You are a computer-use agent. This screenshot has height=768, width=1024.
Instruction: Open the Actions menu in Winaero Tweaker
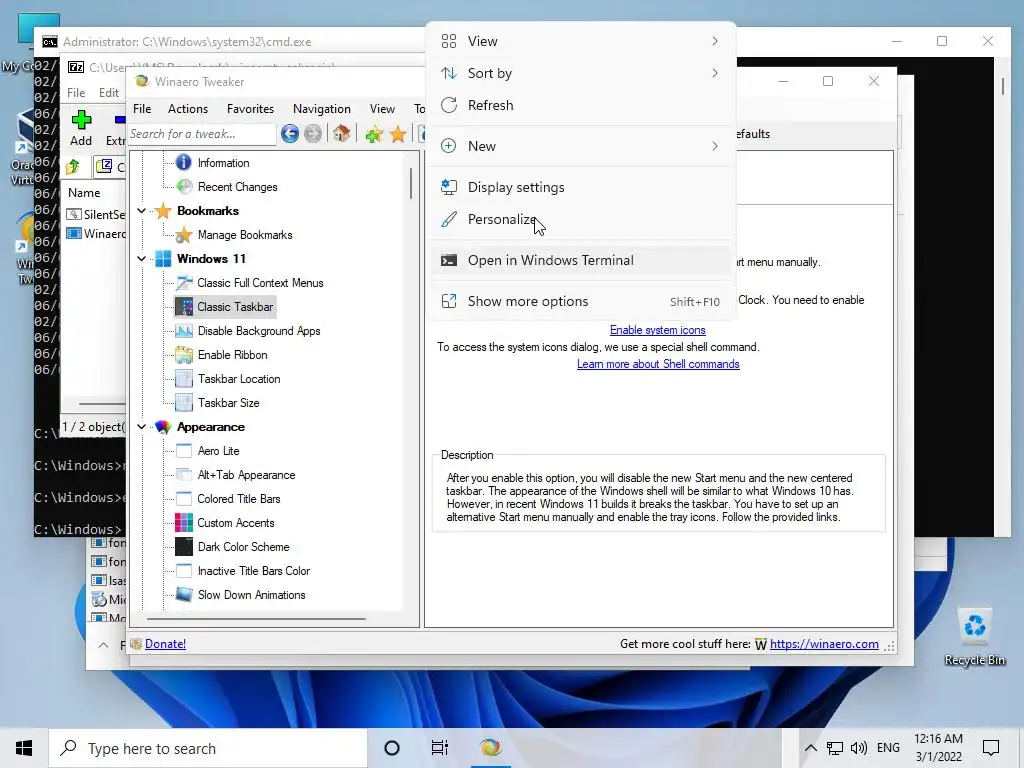point(188,109)
